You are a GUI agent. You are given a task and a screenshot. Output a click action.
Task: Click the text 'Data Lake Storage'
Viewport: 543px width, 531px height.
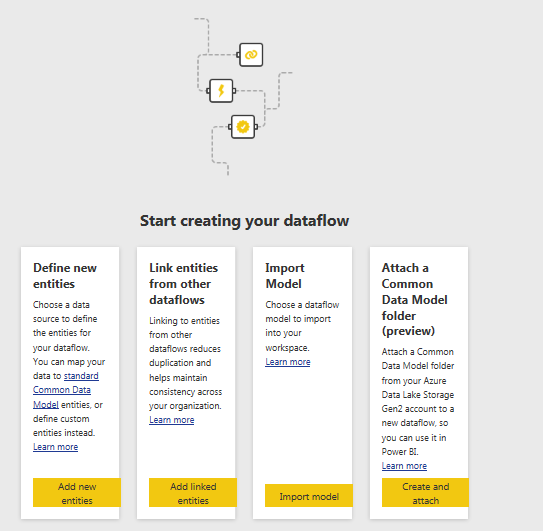coord(418,395)
